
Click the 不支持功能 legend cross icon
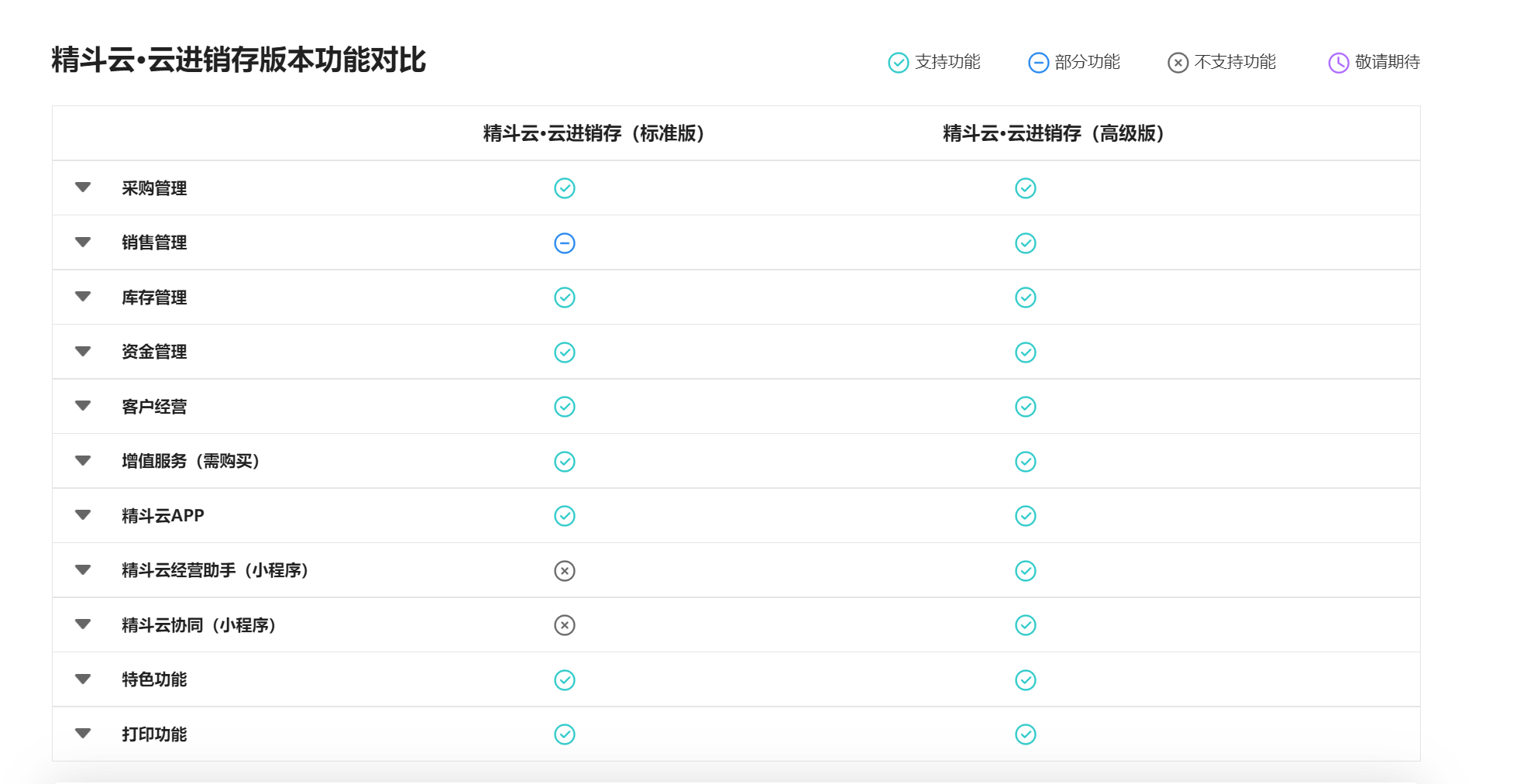click(1178, 63)
